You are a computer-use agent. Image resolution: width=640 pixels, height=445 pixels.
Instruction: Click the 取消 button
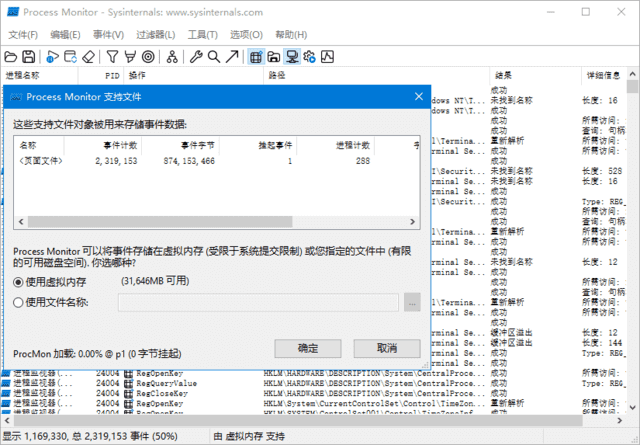pyautogui.click(x=387, y=348)
